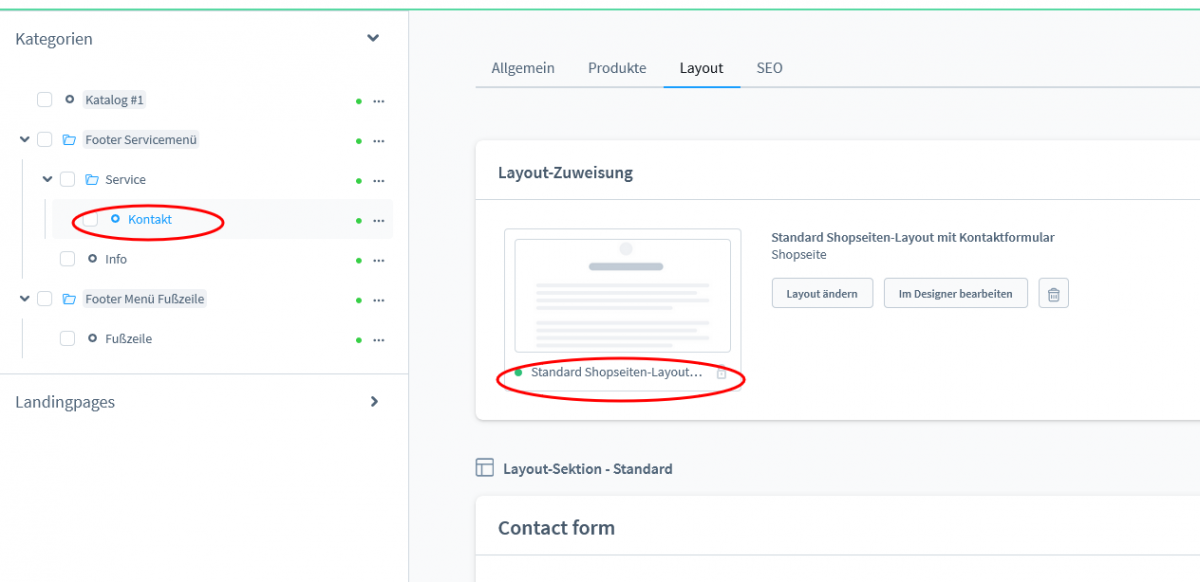1200x582 pixels.
Task: Open context menu for Footer Servicemenü
Action: (x=378, y=141)
